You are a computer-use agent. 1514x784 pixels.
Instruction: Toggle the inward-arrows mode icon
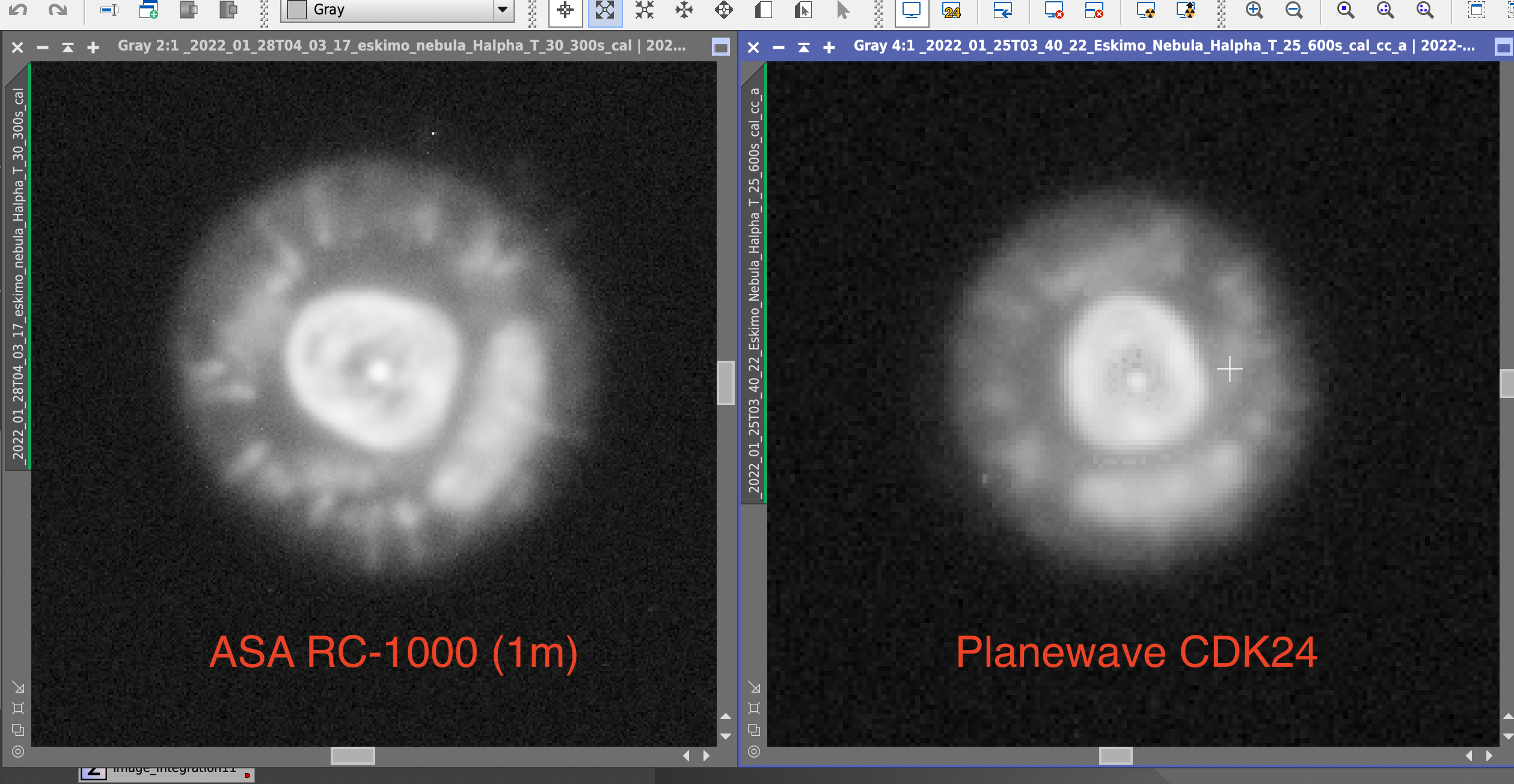point(645,10)
